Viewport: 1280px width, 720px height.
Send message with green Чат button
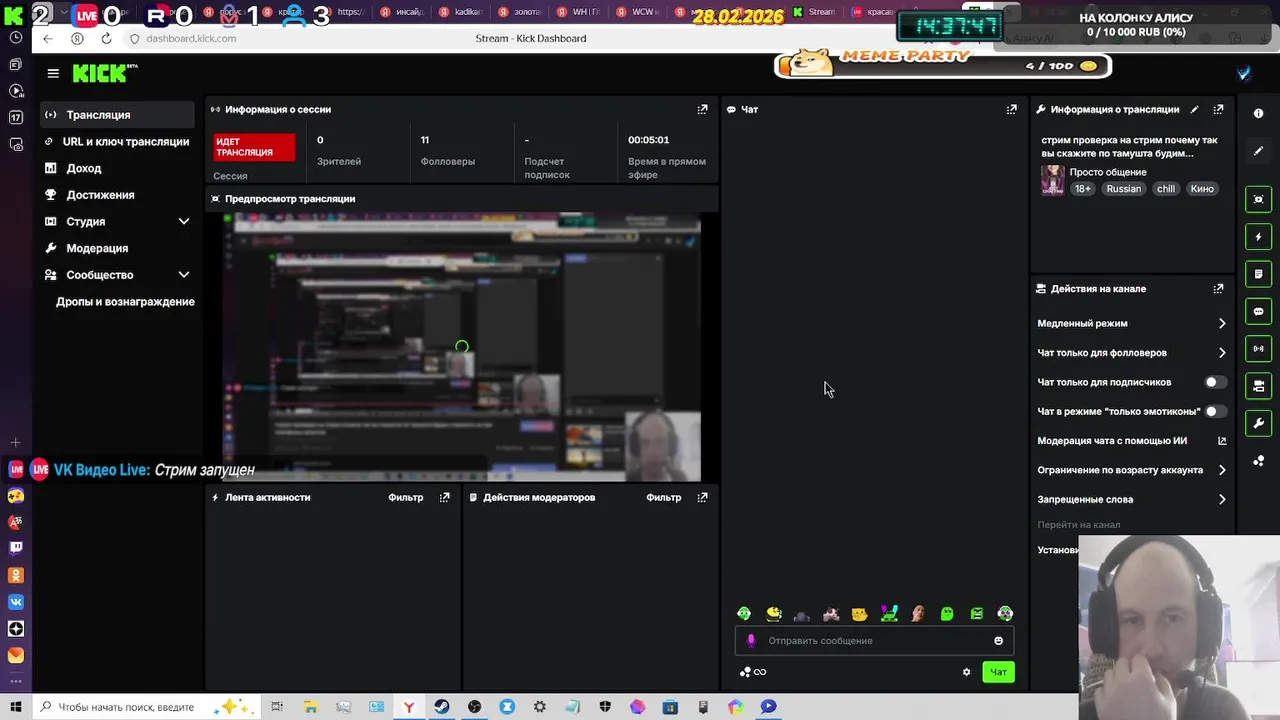point(998,672)
